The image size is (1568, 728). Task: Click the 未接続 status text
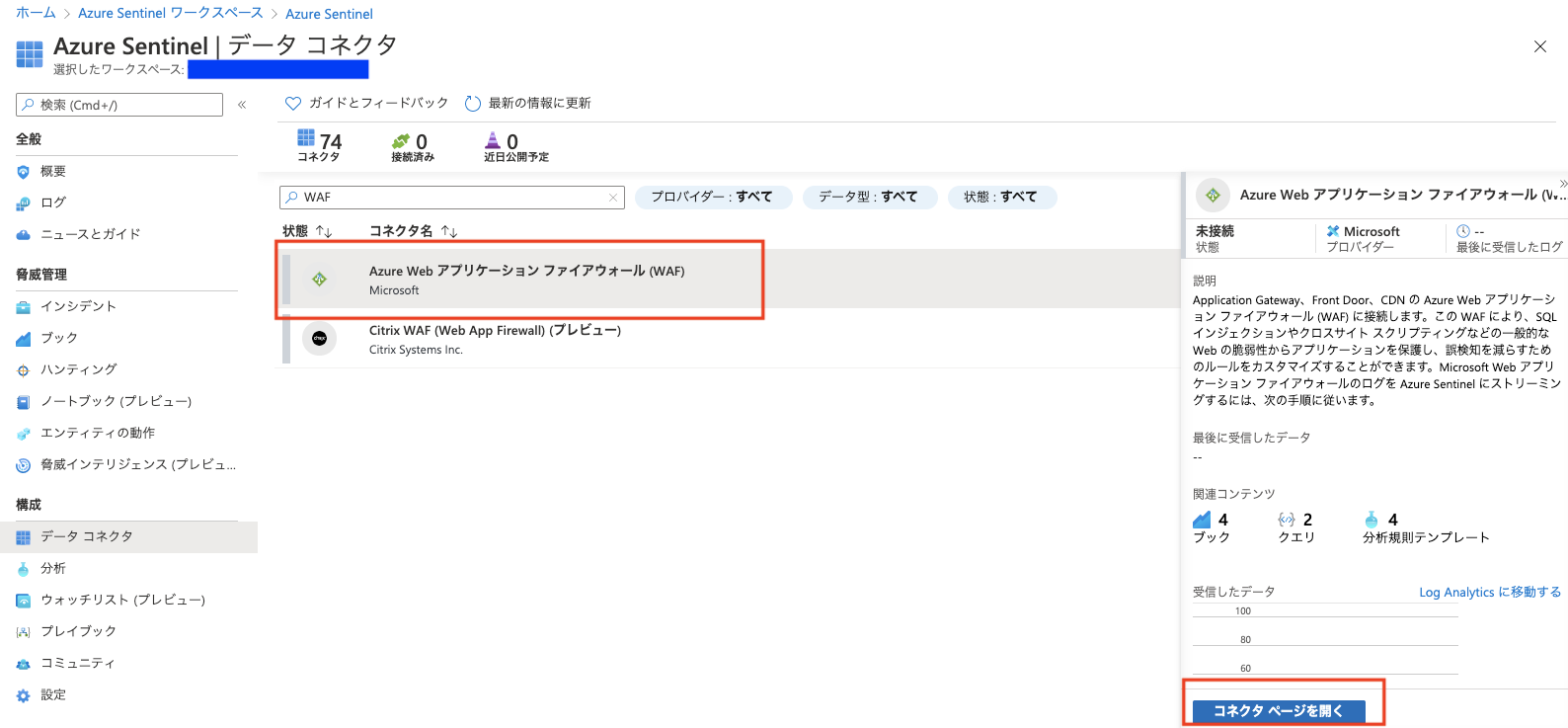click(1215, 230)
